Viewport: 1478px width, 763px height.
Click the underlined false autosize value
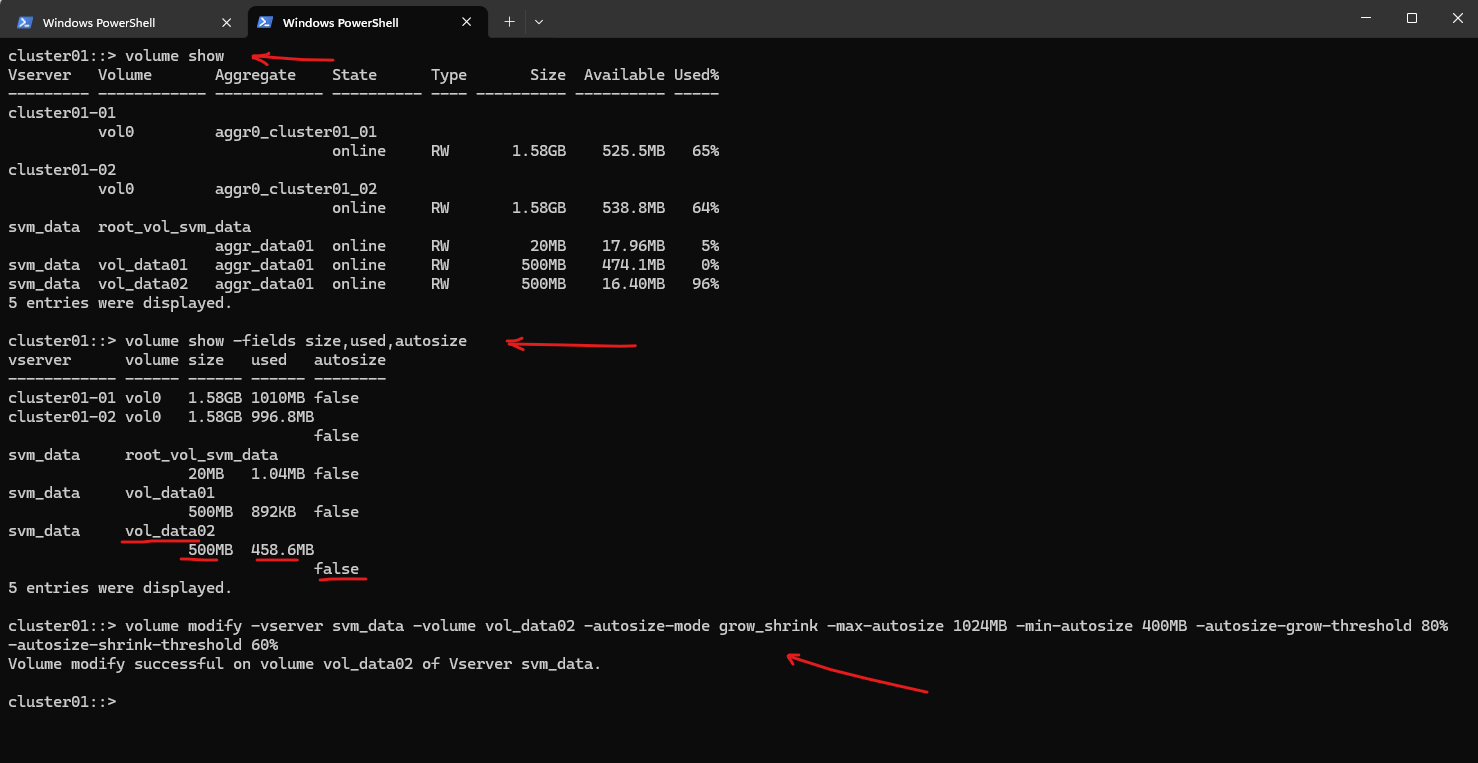tap(336, 569)
